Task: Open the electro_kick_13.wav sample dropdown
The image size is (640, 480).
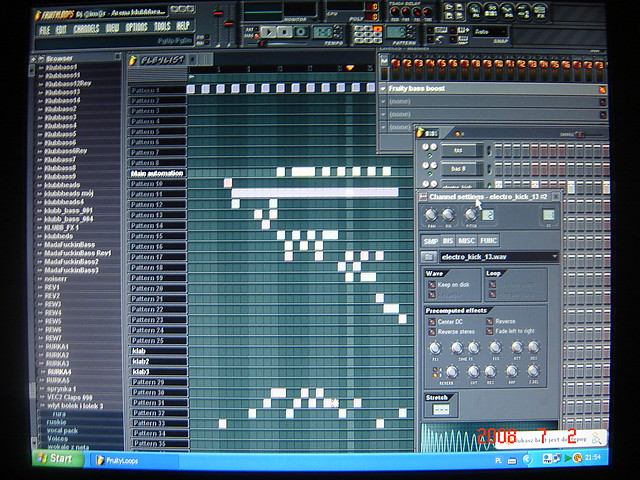Action: (554, 256)
